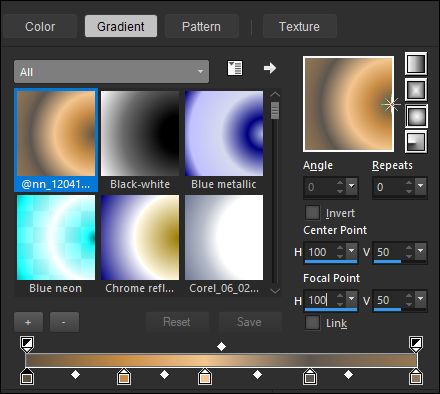Click the plus button to add gradient
This screenshot has height=394, width=440.
click(x=28, y=322)
